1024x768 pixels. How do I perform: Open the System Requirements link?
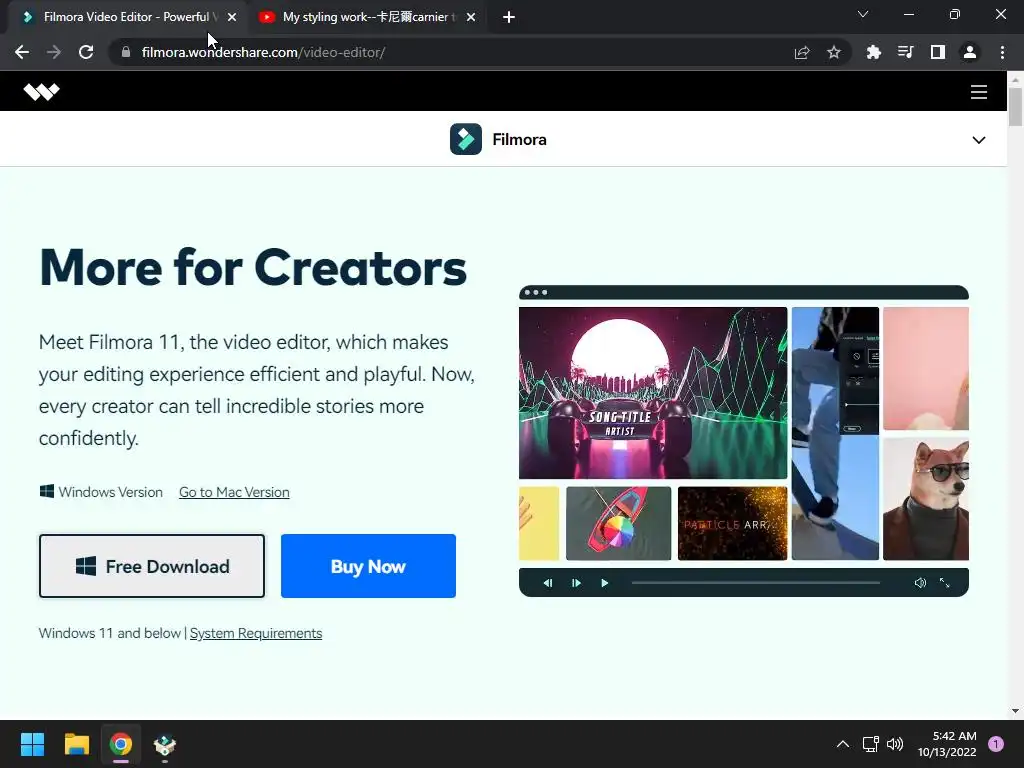(x=255, y=633)
